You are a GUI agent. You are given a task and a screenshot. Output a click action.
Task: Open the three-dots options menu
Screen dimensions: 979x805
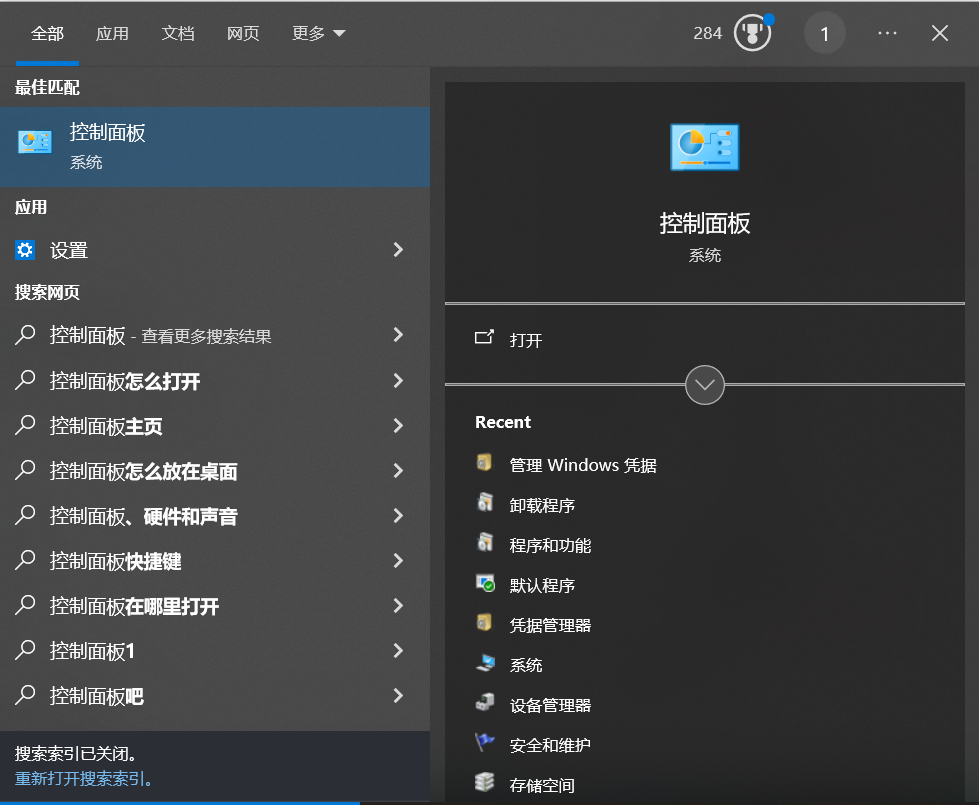pos(887,33)
